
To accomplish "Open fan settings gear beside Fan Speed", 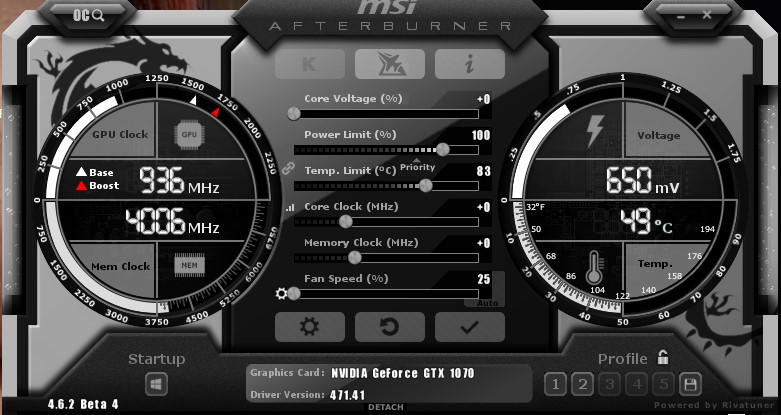I will (x=281, y=293).
